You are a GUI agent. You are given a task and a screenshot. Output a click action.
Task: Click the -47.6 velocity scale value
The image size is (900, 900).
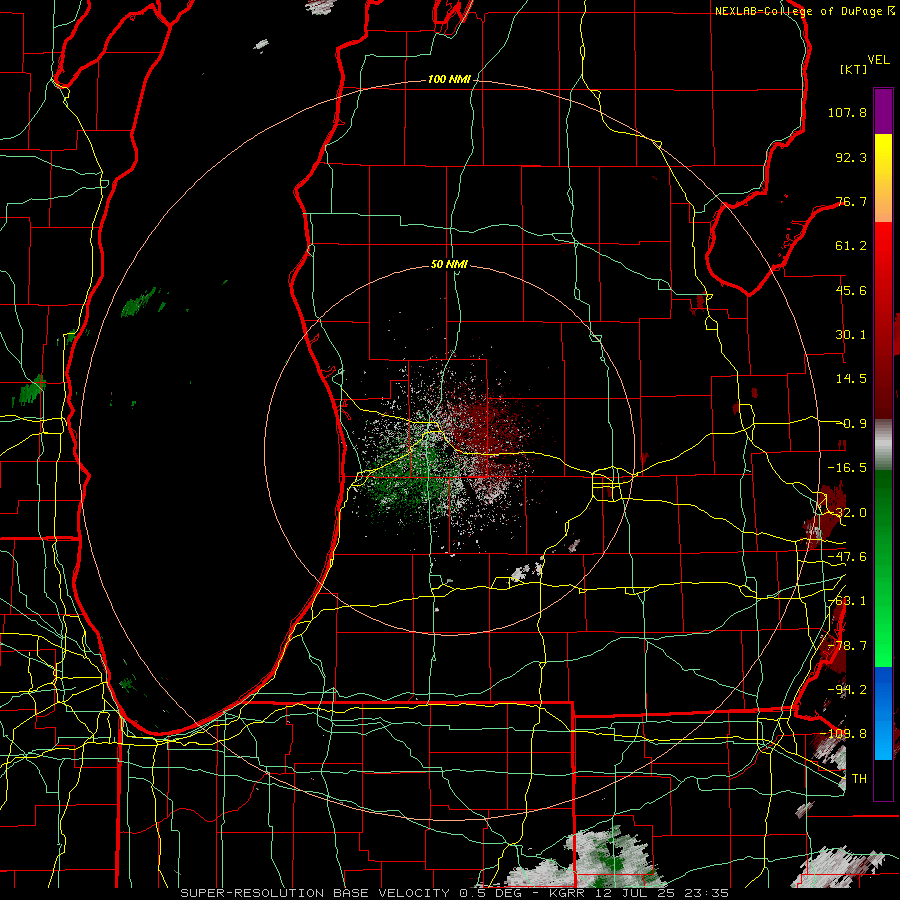(847, 557)
